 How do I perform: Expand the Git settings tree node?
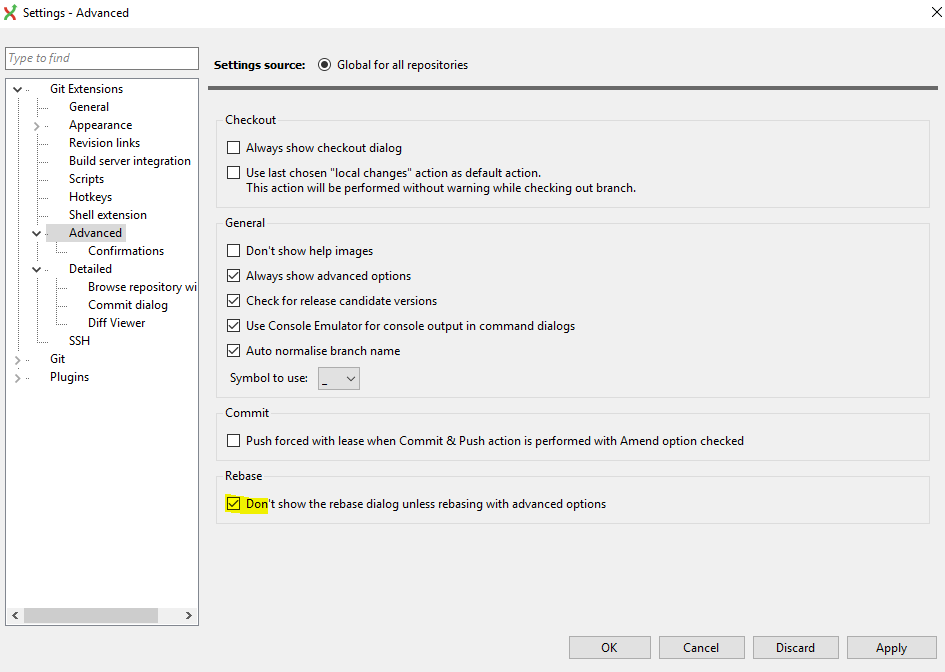(x=18, y=358)
